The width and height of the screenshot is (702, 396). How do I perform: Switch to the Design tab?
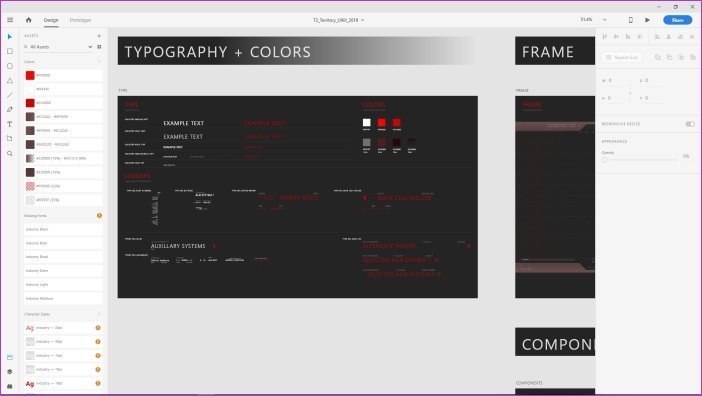[51, 20]
